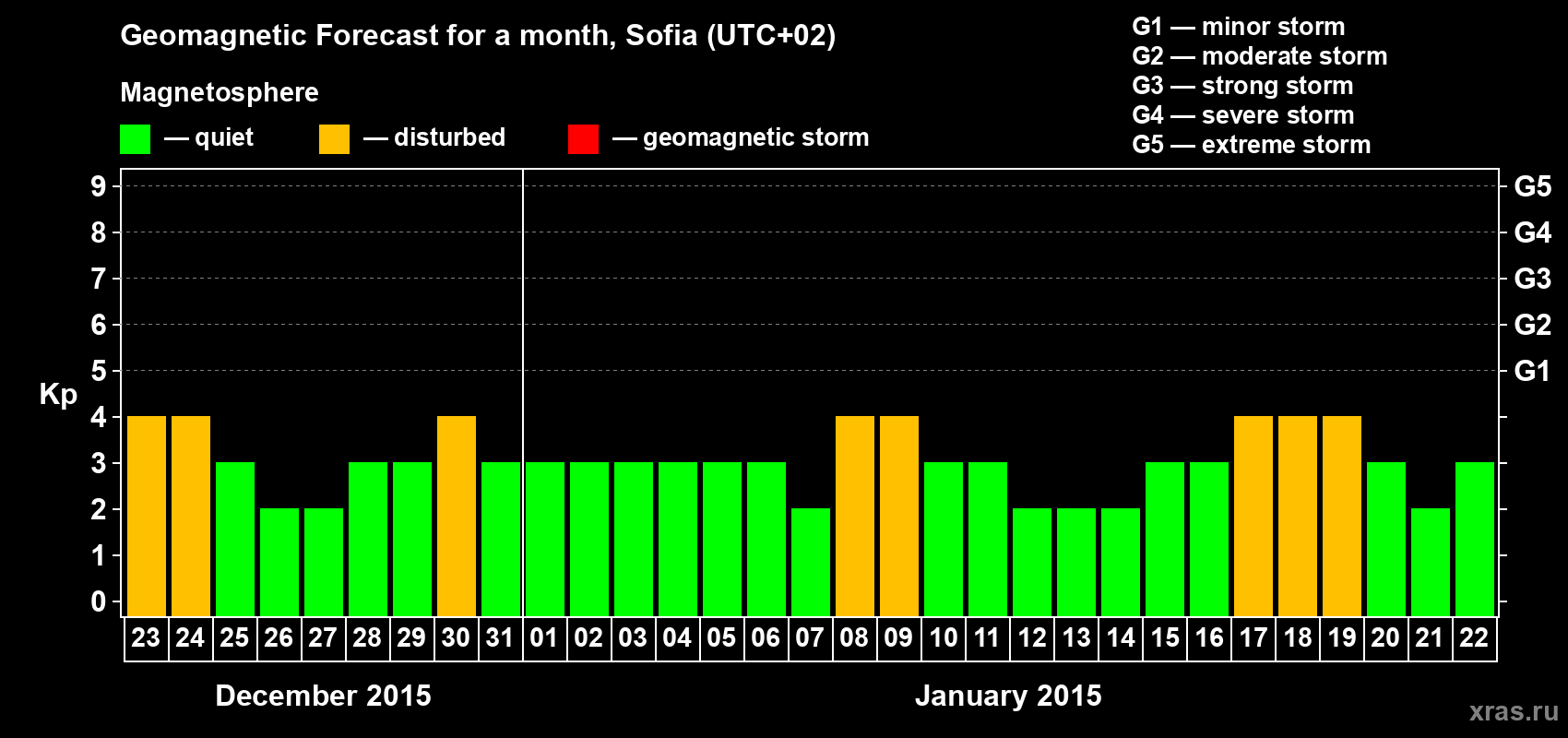Click date cell '05' on the axis
Screen dimensions: 1568x738
[x=722, y=638]
